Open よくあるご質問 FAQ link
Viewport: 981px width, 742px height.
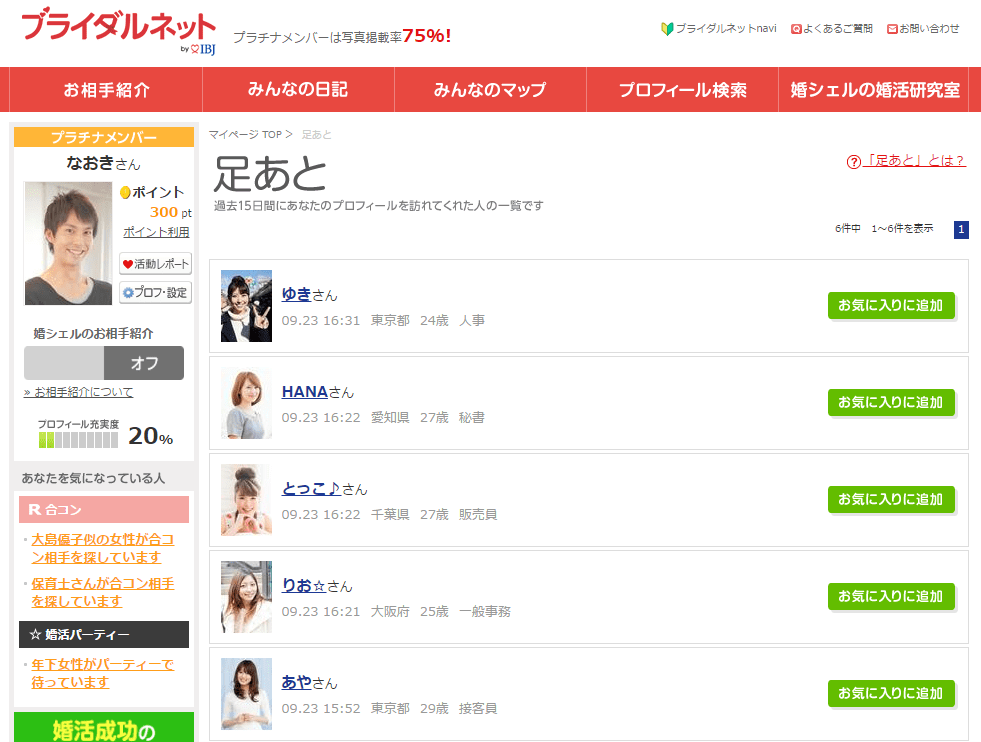[x=831, y=29]
